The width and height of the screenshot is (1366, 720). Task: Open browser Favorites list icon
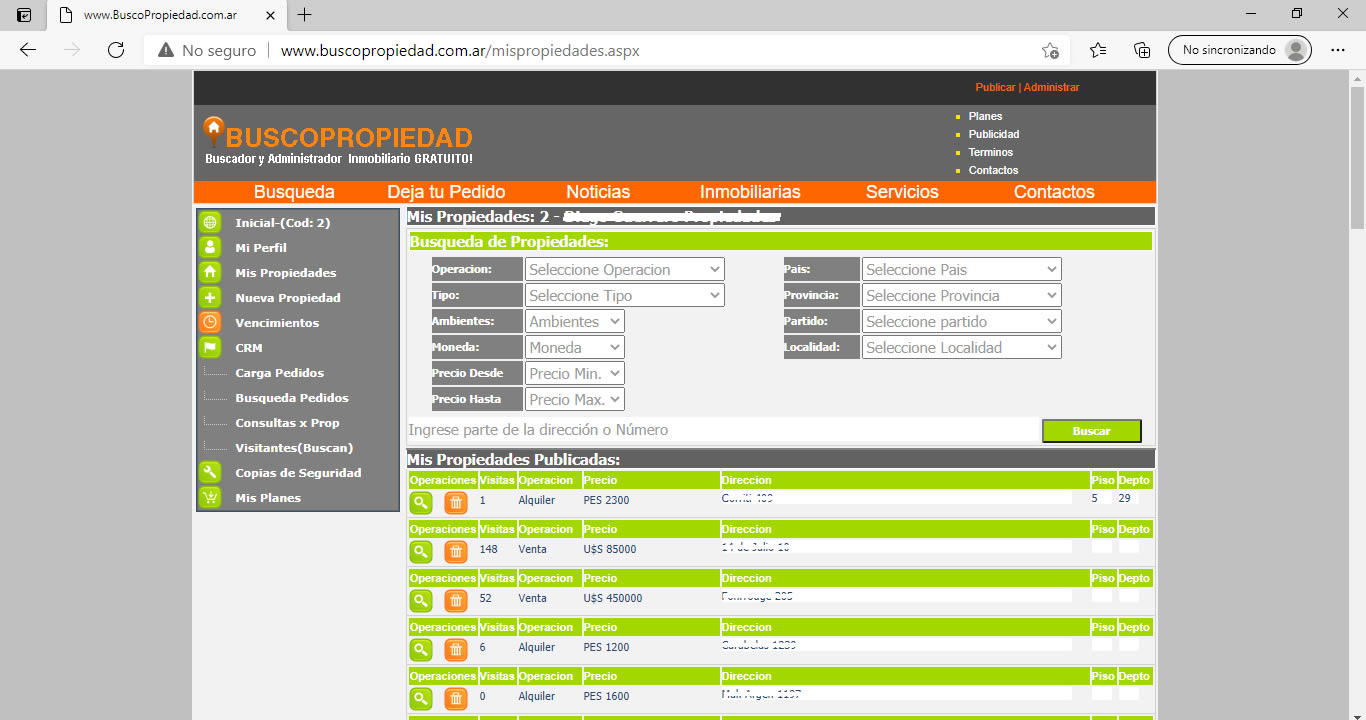point(1098,50)
